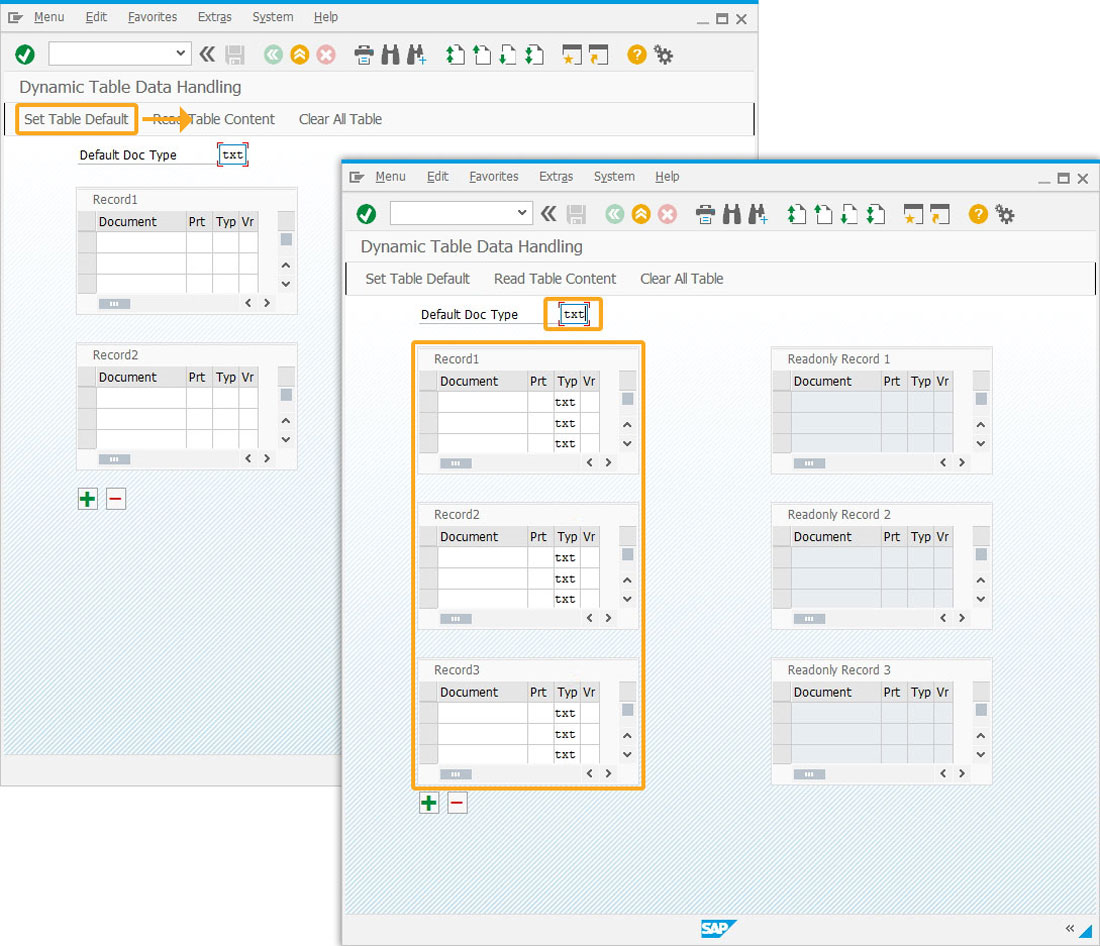The width and height of the screenshot is (1100, 946).
Task: Click the Find Next binoculars-plus icon in front window
Action: click(x=758, y=214)
